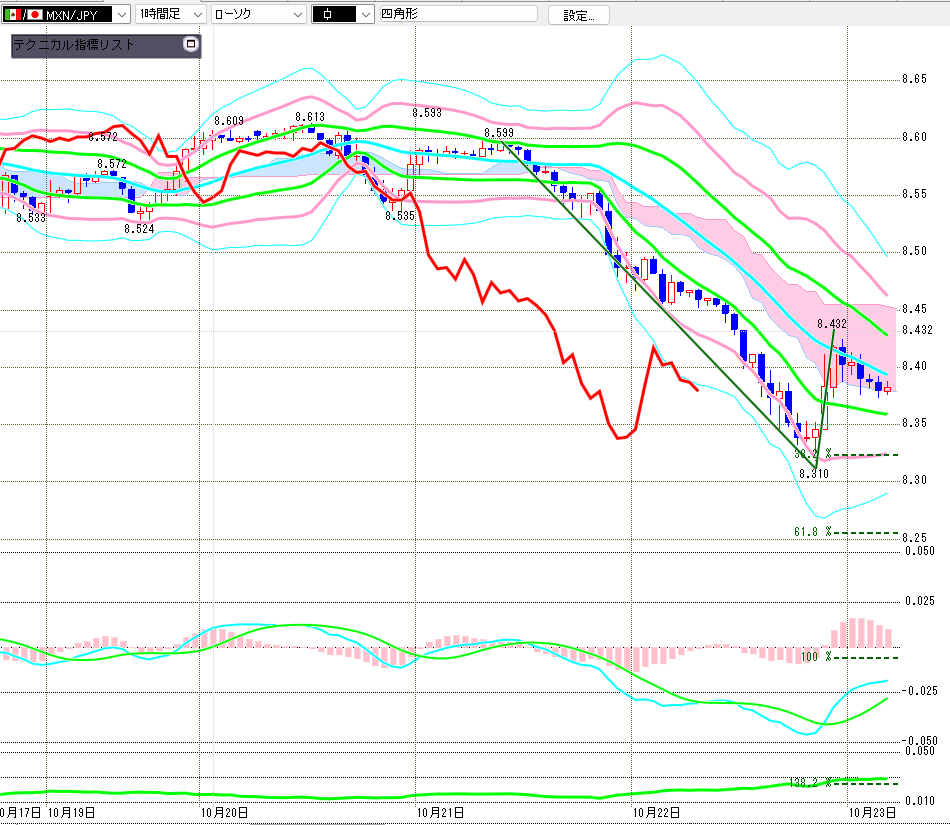950x825 pixels.
Task: Click the 8.533 price label
Action: click(x=31, y=217)
